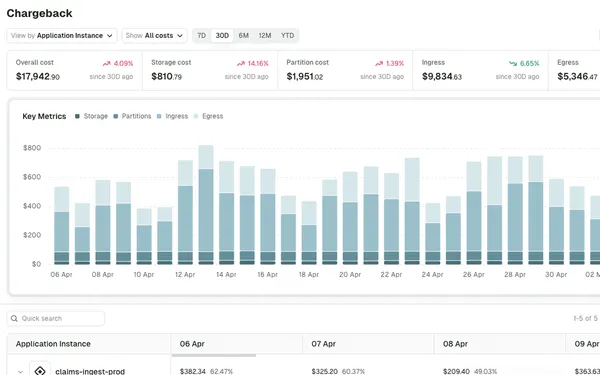
Task: Toggle the Egress legend label
Action: point(212,116)
